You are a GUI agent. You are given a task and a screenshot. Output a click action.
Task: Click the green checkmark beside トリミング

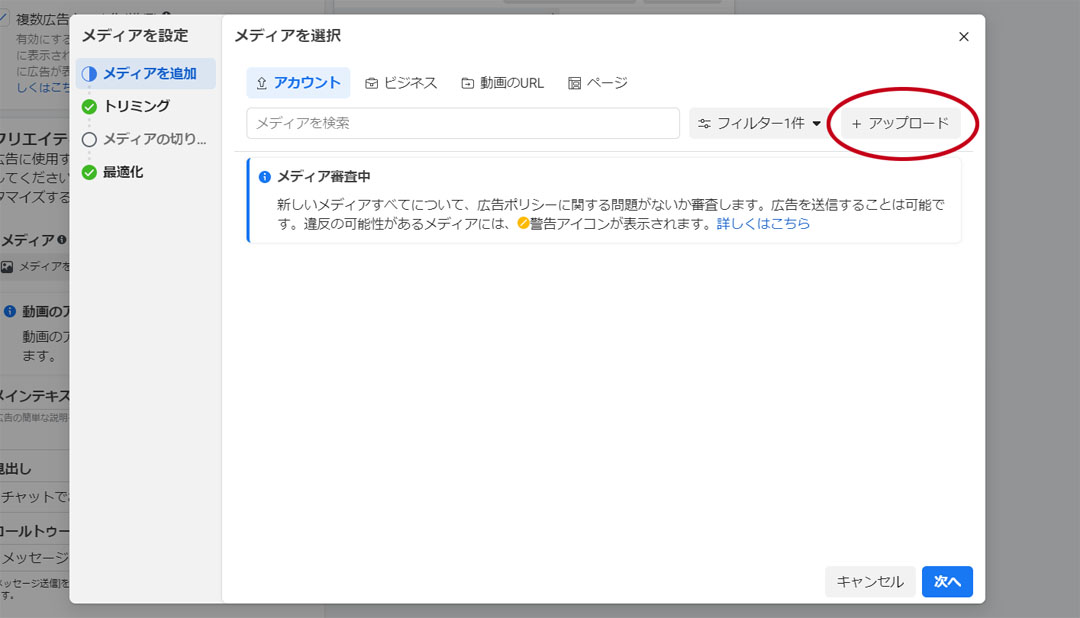point(89,106)
